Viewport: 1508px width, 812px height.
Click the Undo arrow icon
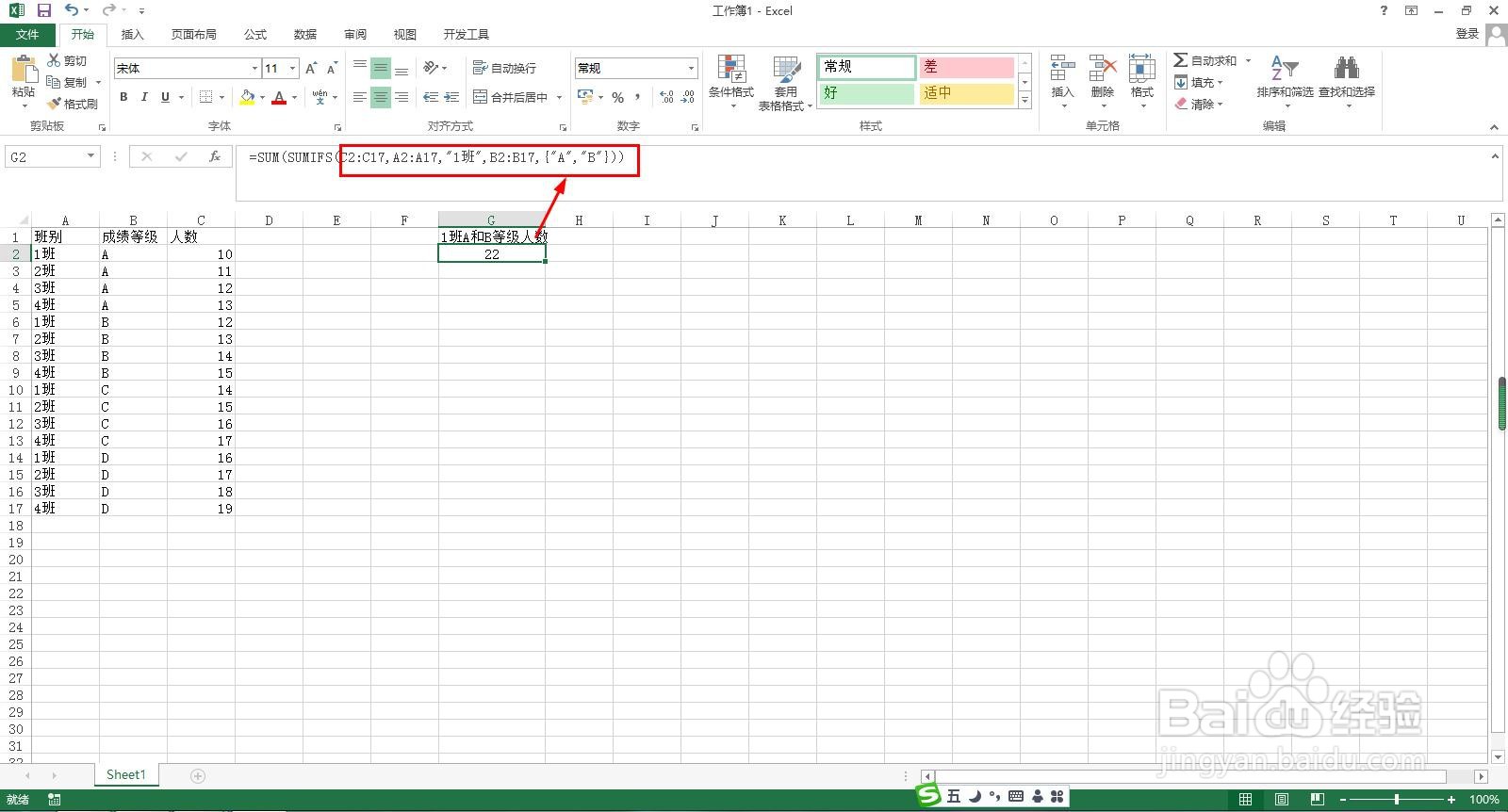[72, 10]
